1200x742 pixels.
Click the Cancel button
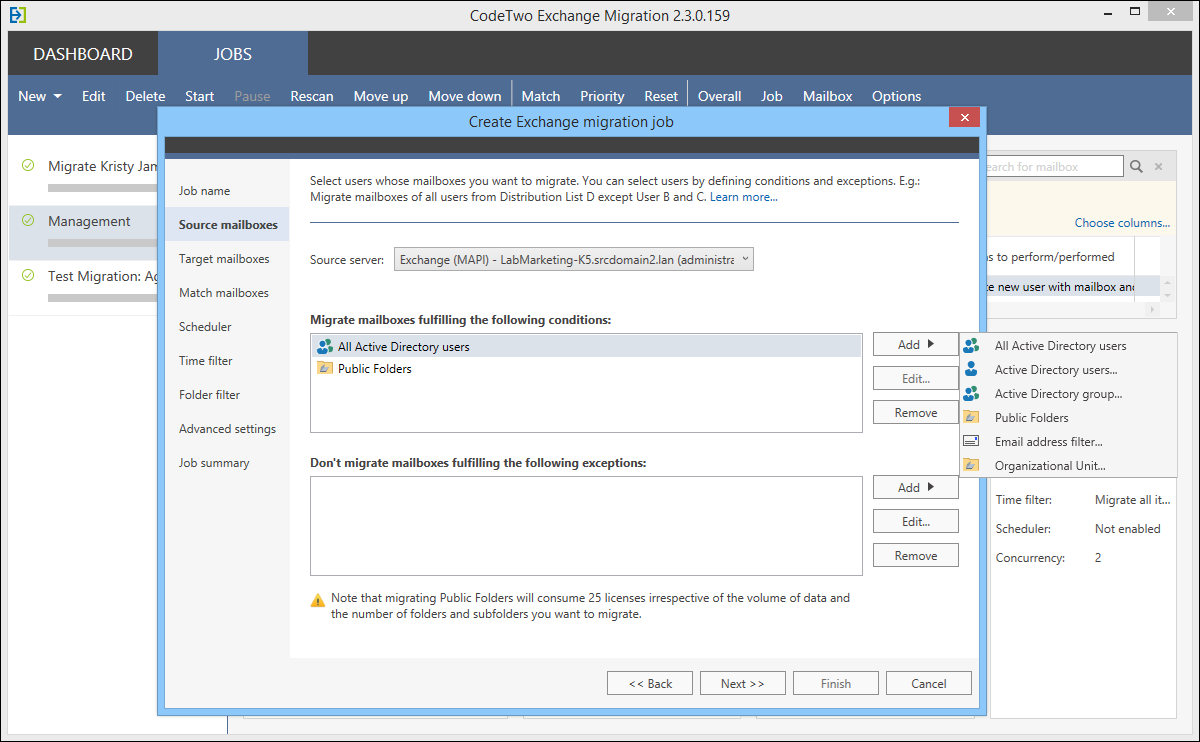point(929,683)
